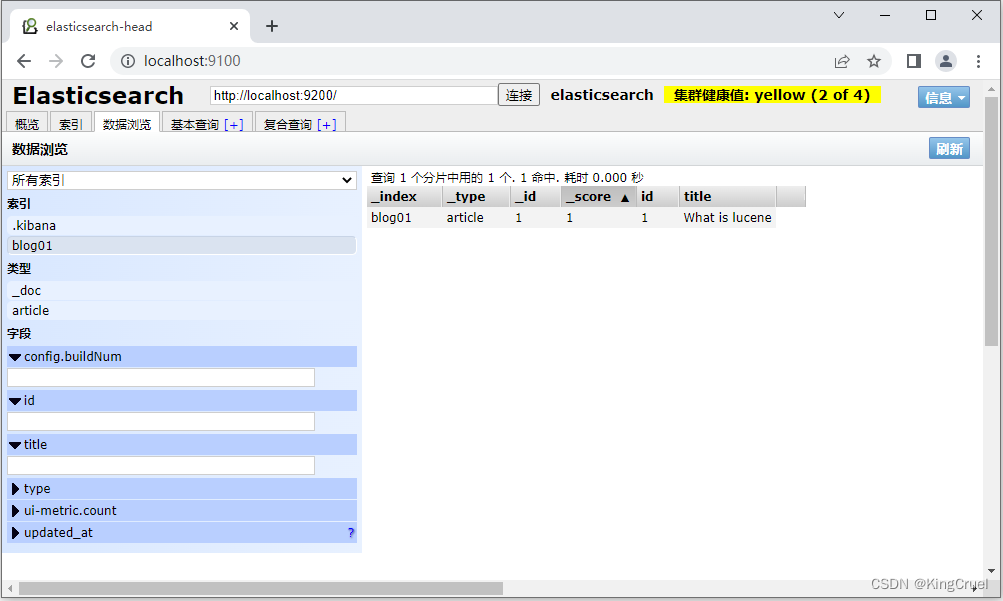Click the 'What is lucene' title cell
Image resolution: width=1003 pixels, height=601 pixels.
(727, 217)
